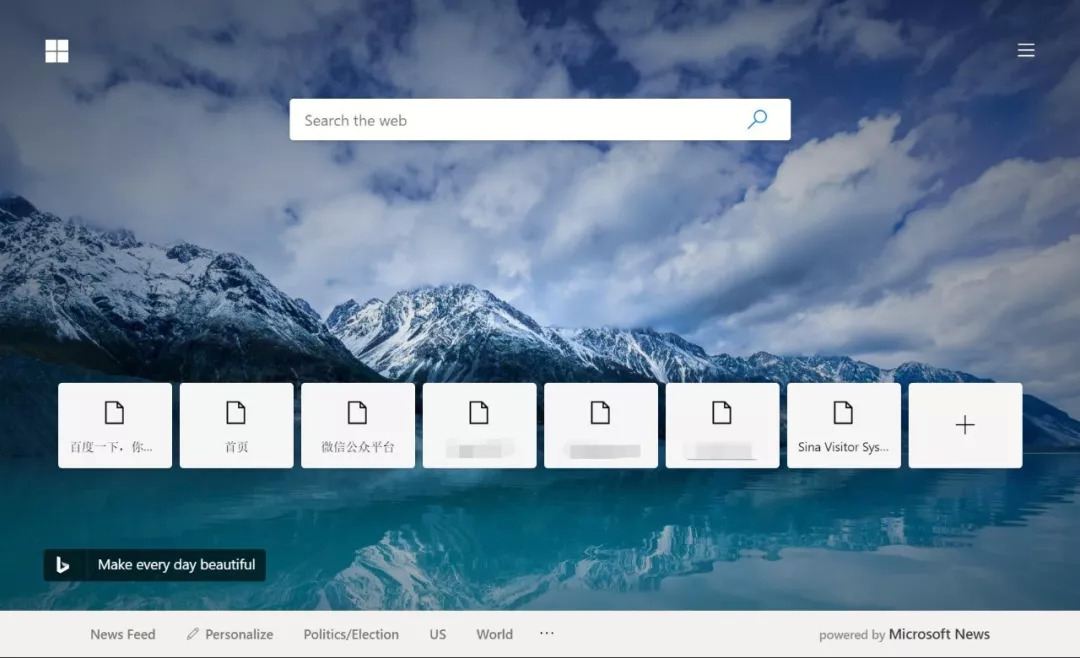Select the World news tab

pos(495,635)
